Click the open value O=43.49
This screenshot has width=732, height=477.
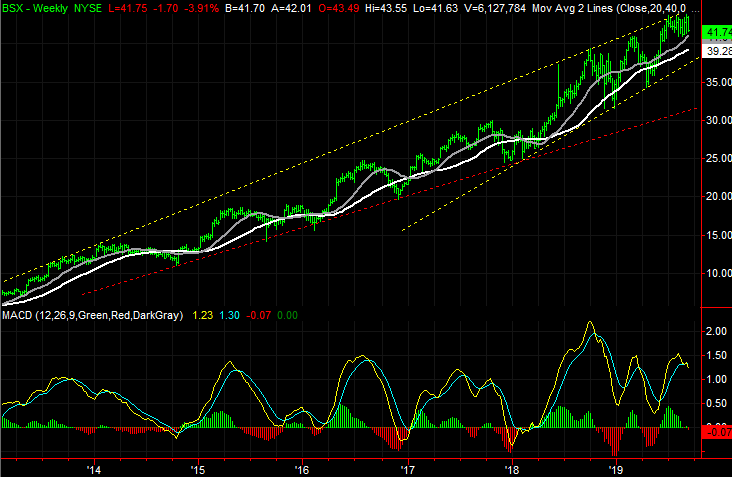(x=338, y=8)
